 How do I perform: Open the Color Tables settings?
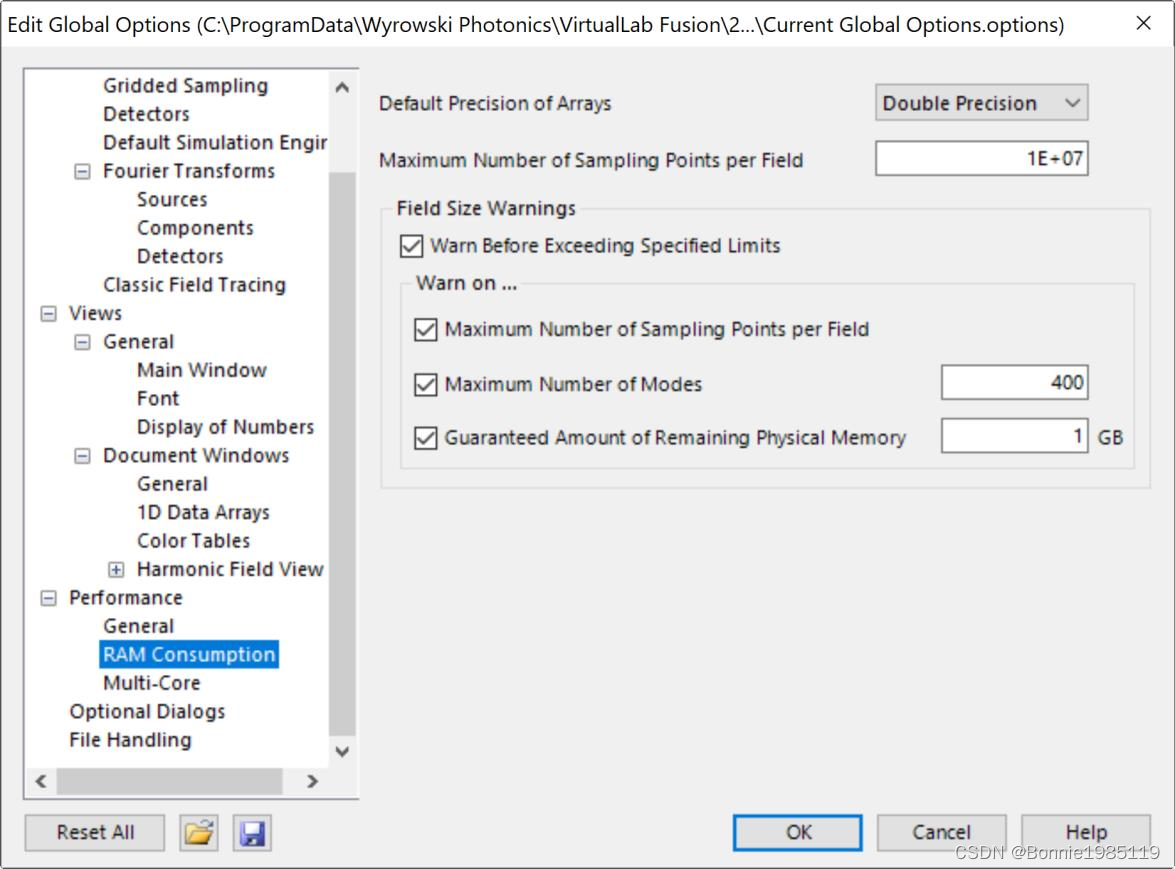193,540
